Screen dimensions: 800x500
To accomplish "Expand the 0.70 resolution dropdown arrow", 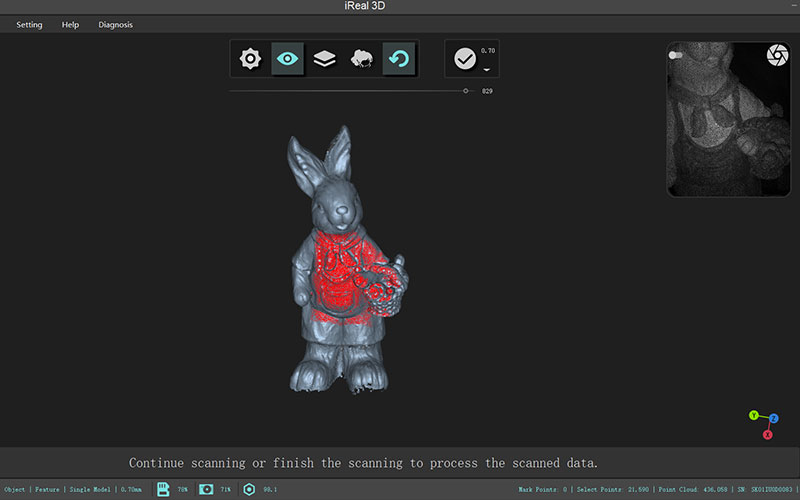I will tap(487, 69).
